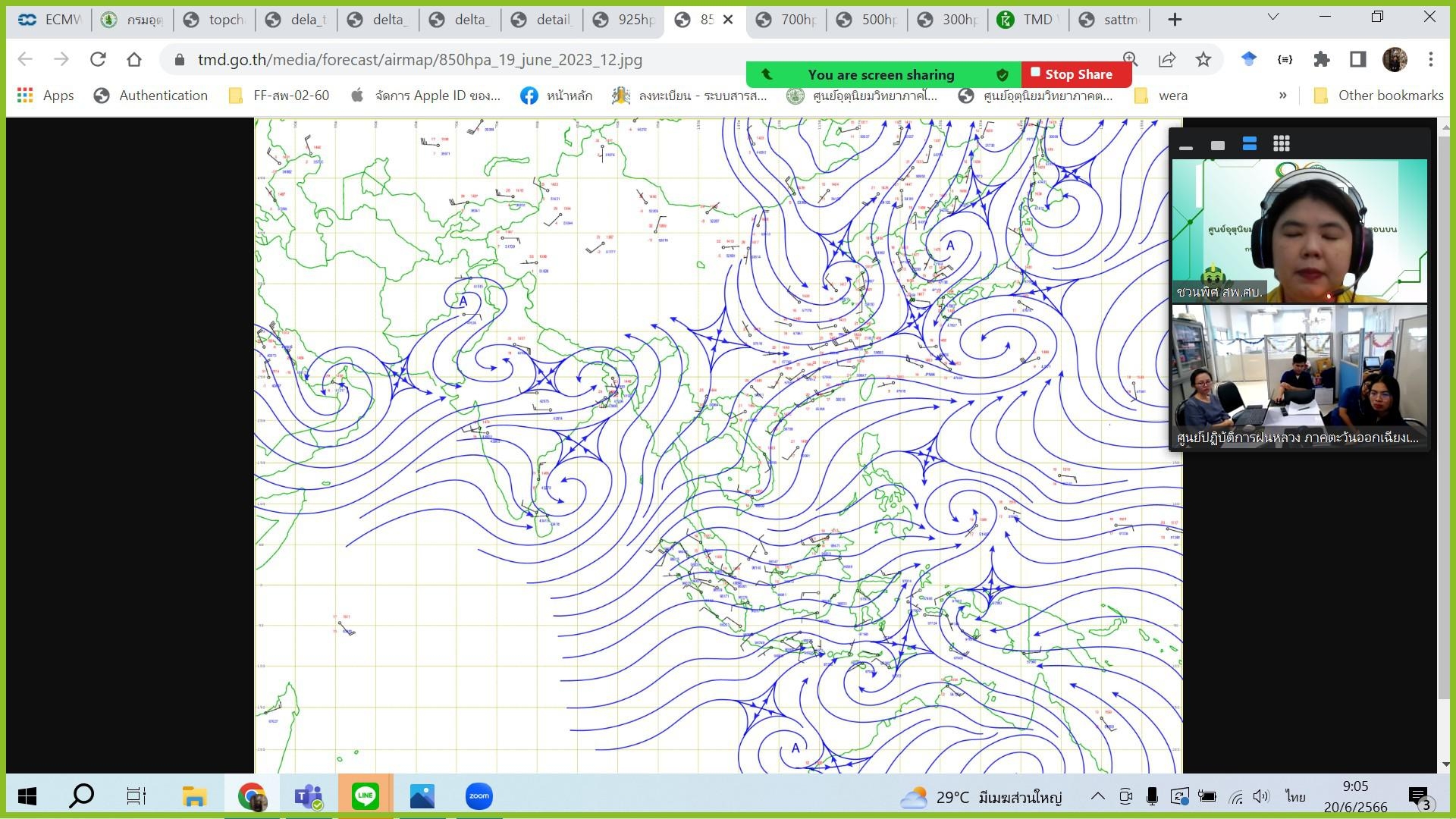Viewport: 1456px width, 819px height.
Task: Open the tab search dropdown arrow
Action: [x=1272, y=17]
